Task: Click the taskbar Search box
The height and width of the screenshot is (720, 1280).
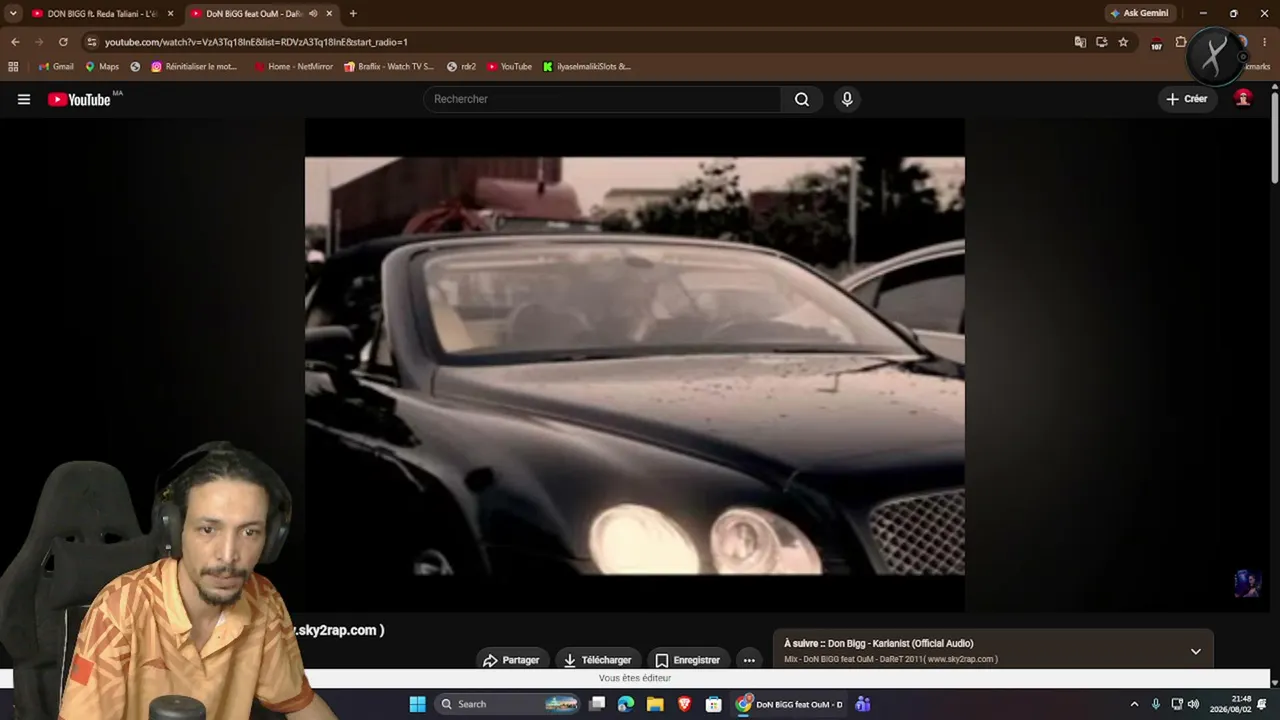Action: click(509, 704)
